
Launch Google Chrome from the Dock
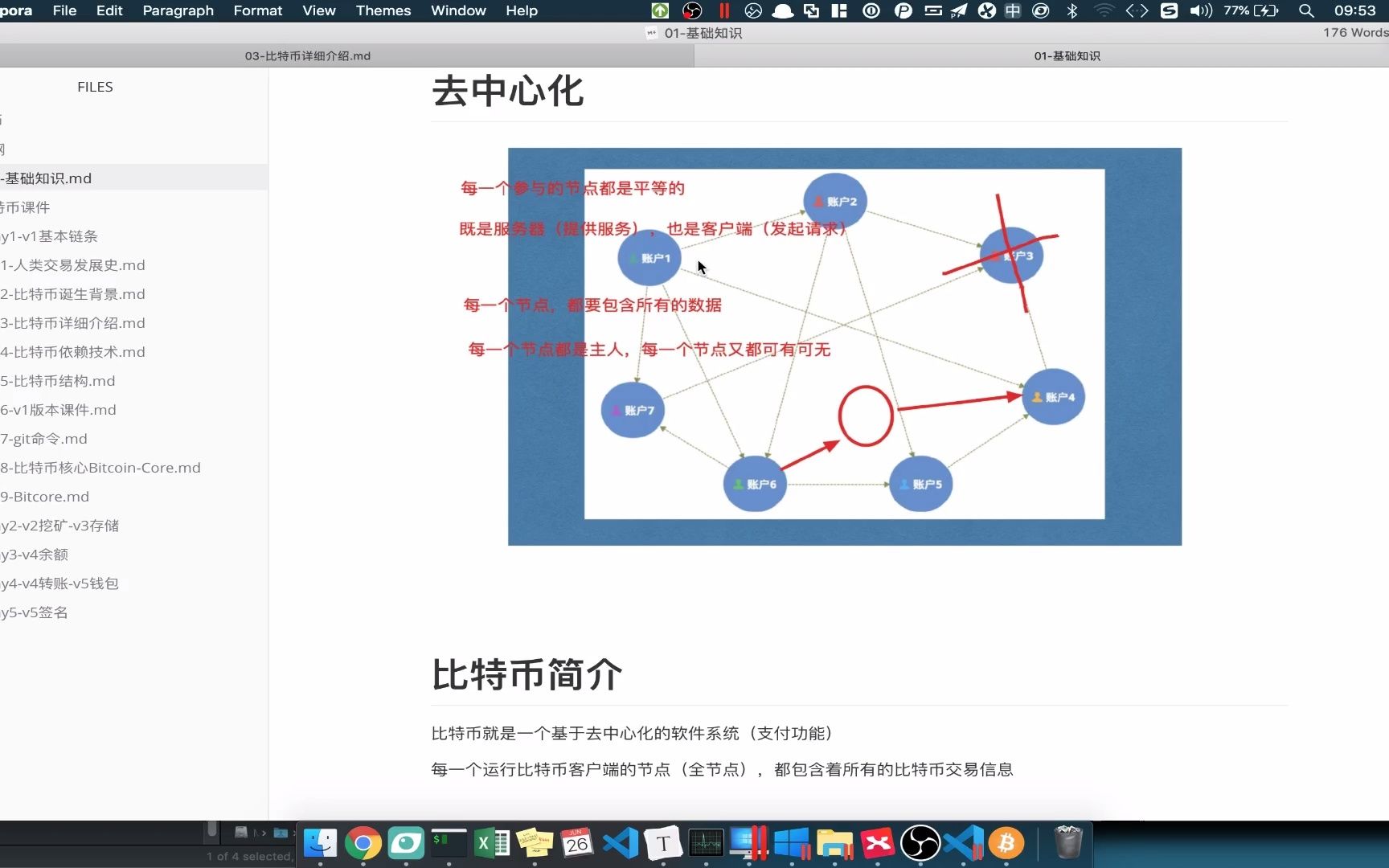[x=363, y=844]
